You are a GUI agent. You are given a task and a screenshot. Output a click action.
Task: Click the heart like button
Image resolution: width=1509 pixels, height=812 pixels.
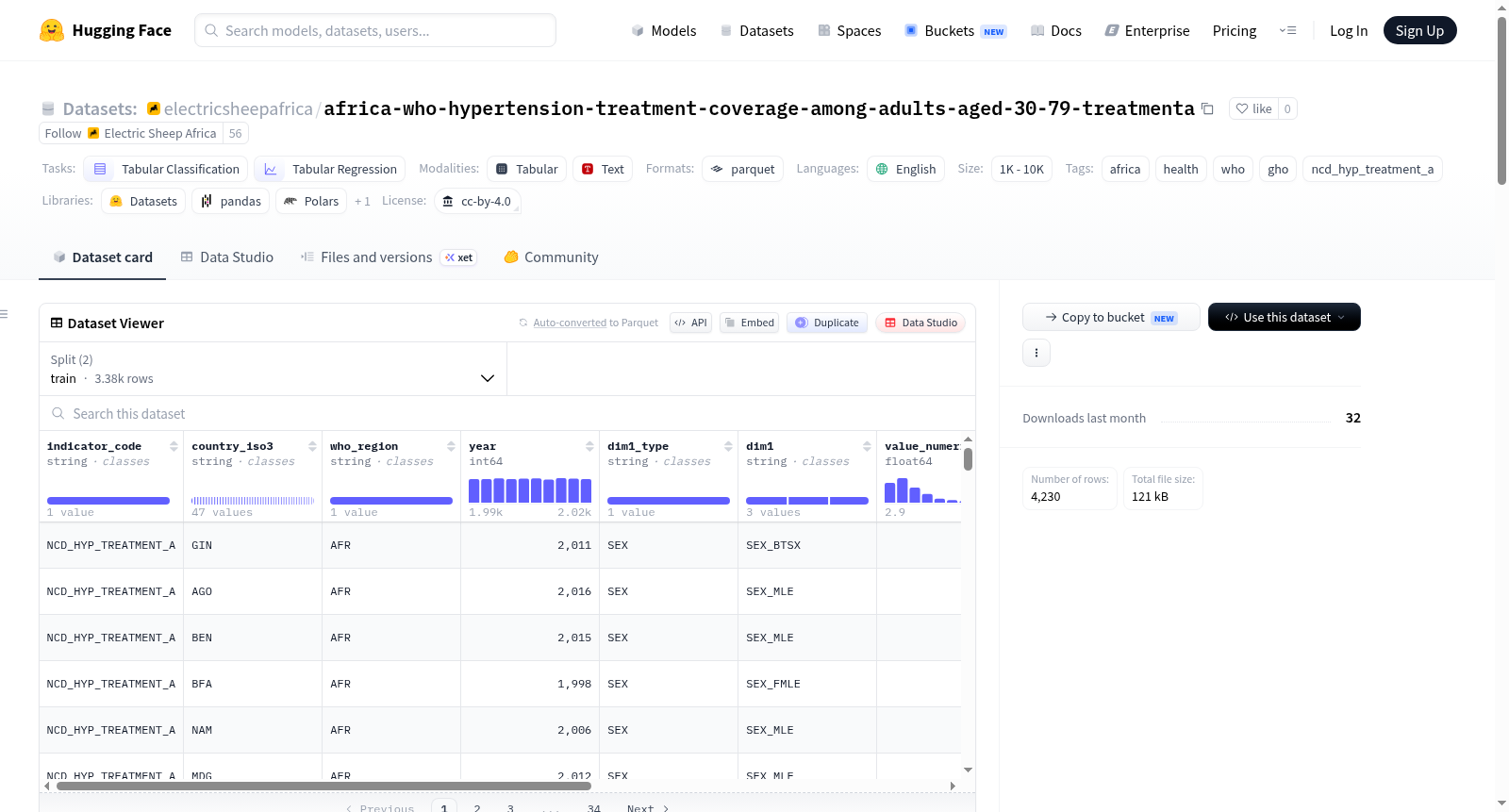click(x=1253, y=108)
